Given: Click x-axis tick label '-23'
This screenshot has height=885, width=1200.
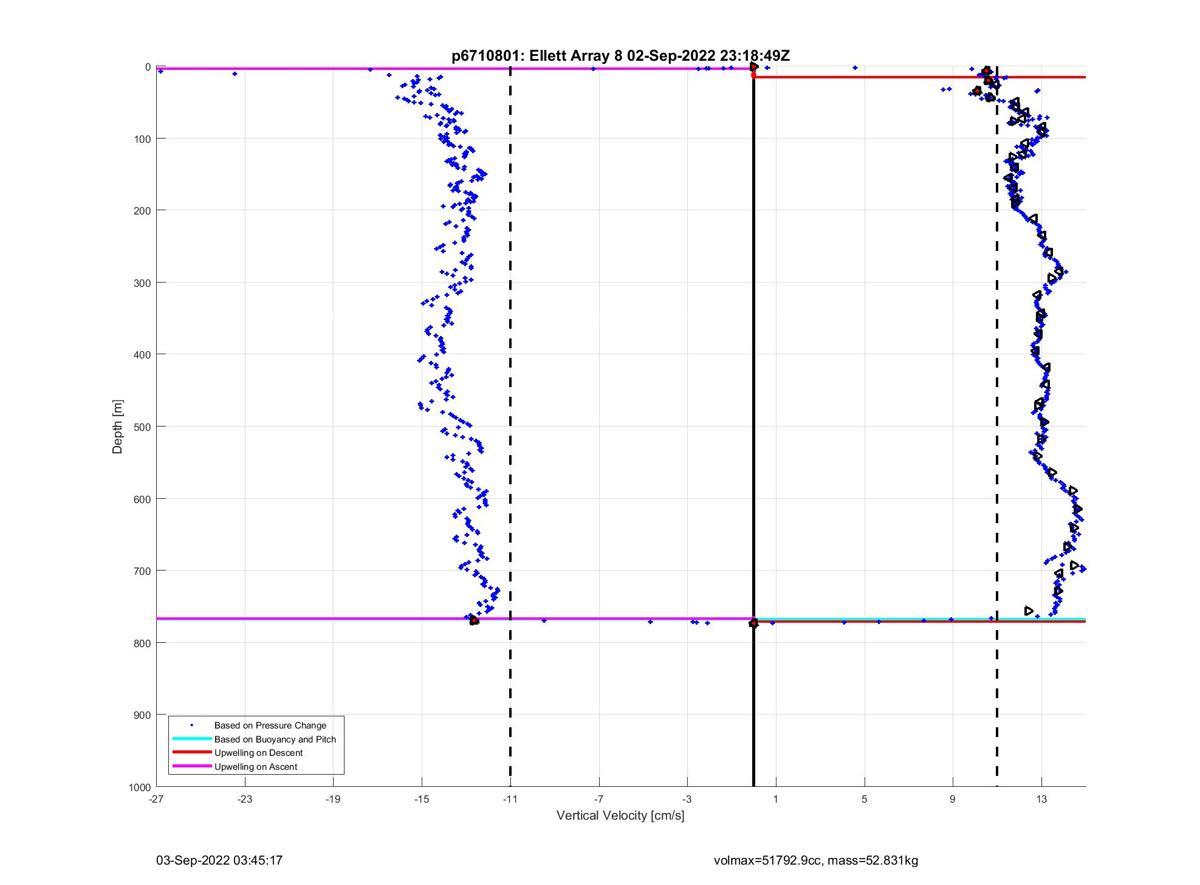Looking at the screenshot, I should click(245, 799).
